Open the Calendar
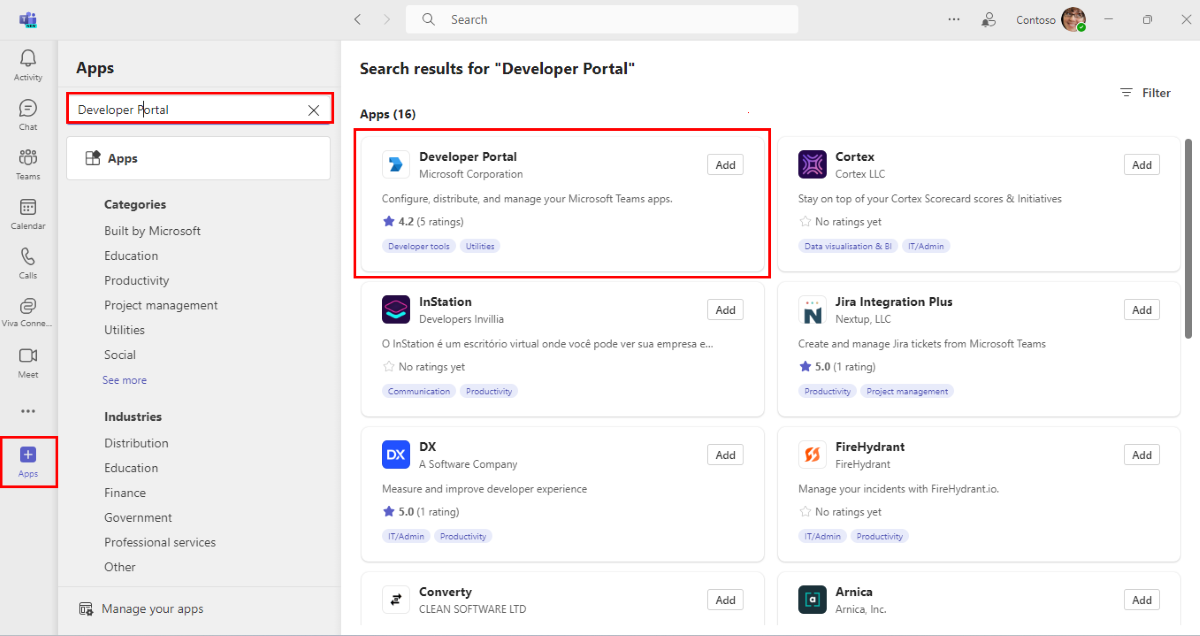 pyautogui.click(x=28, y=213)
